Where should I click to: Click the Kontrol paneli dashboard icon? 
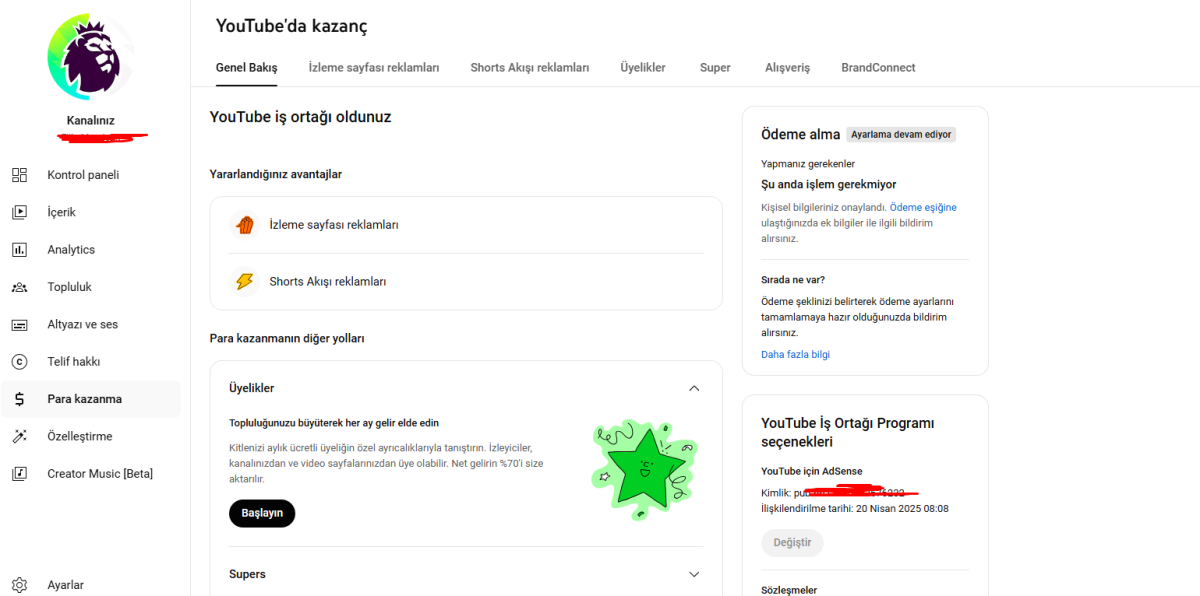(x=19, y=175)
